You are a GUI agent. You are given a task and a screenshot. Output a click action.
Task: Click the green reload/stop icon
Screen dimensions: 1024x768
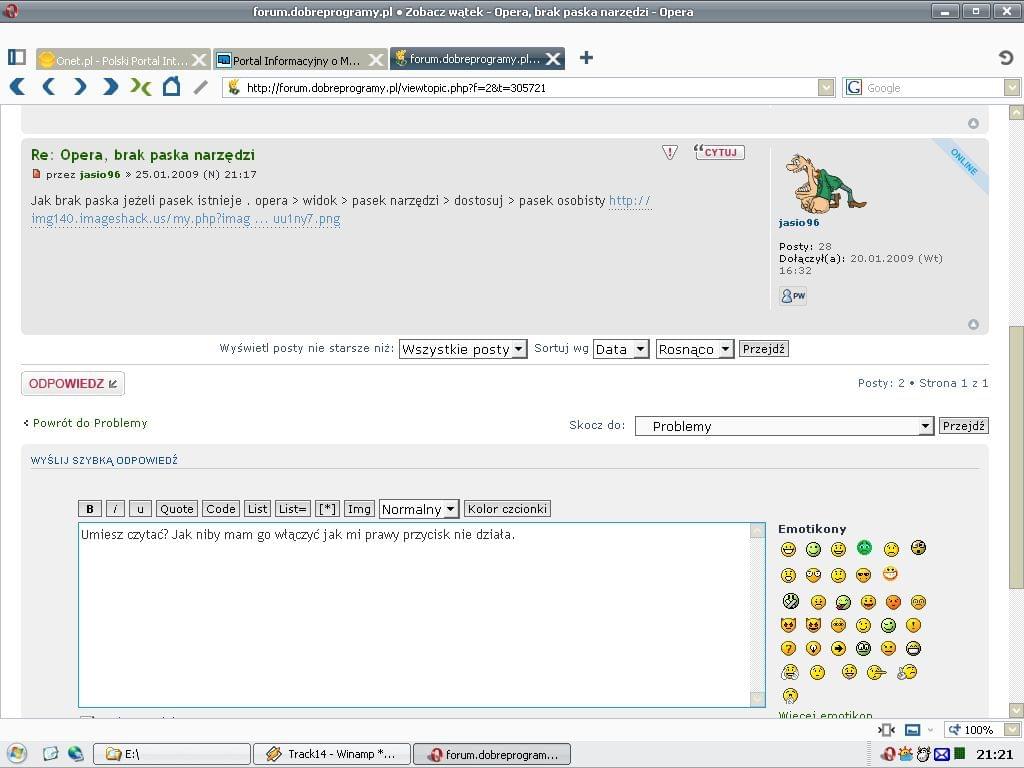(x=140, y=86)
